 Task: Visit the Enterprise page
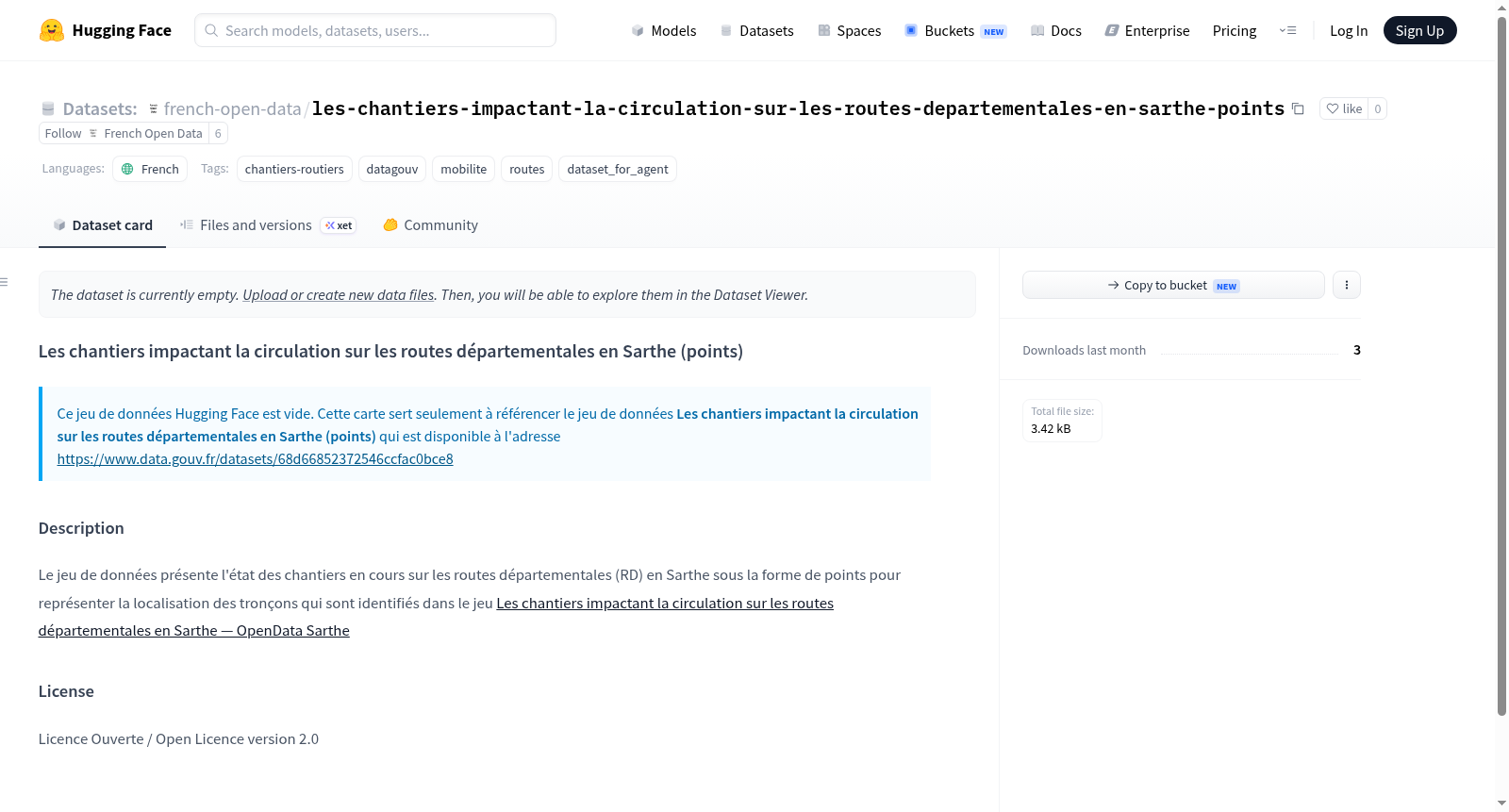1147,30
